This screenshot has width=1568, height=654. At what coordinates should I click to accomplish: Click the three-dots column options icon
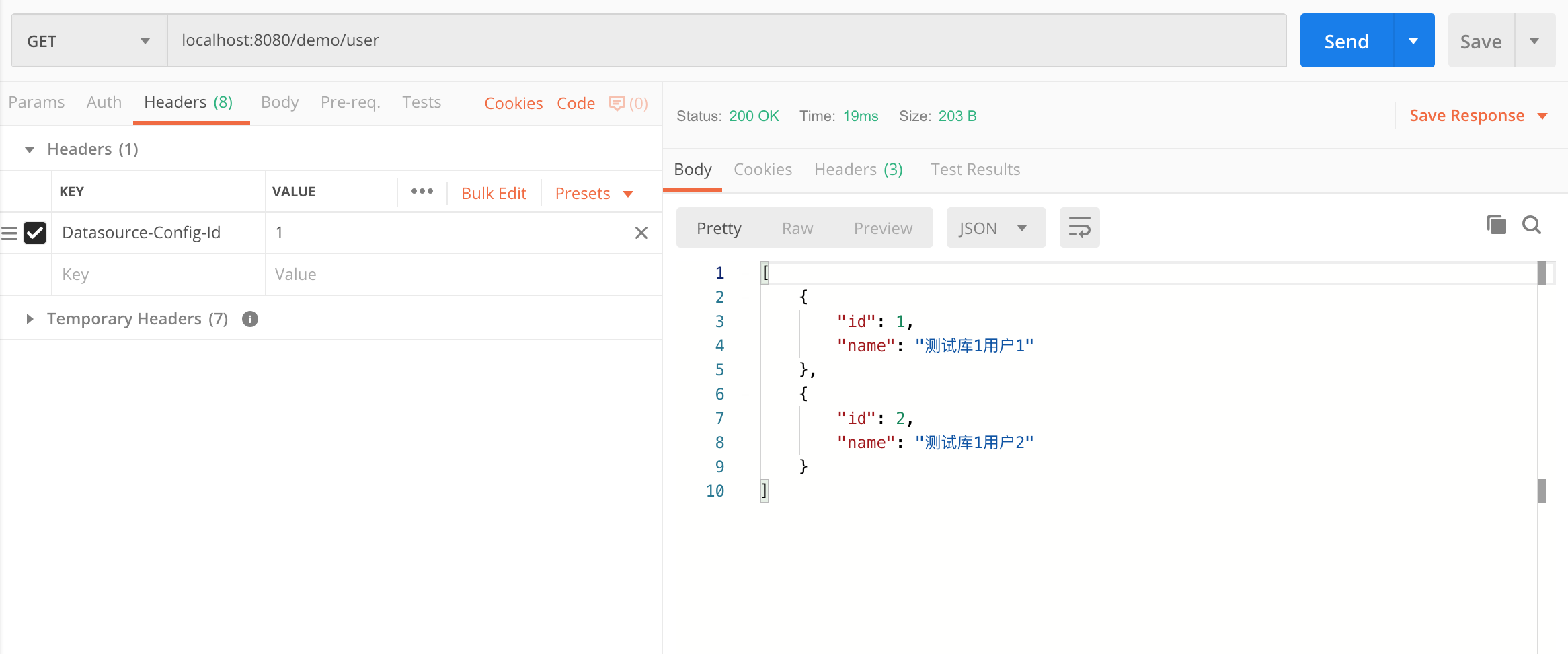pyautogui.click(x=422, y=191)
